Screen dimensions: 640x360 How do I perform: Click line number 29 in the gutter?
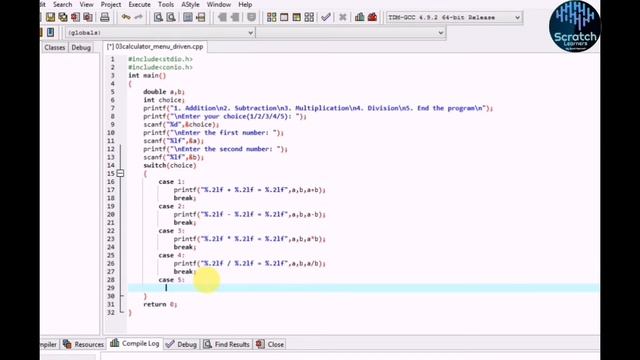click(111, 288)
